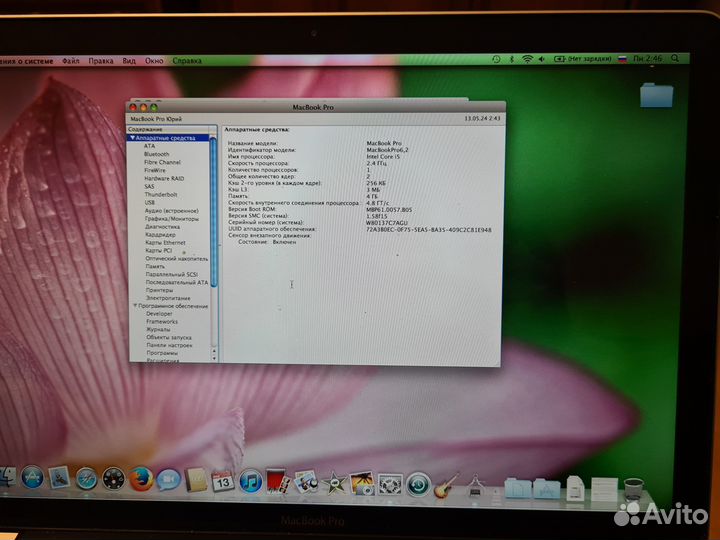This screenshot has width=720, height=540.
Task: Select Hardware RAID in the sidebar
Action: pos(164,178)
